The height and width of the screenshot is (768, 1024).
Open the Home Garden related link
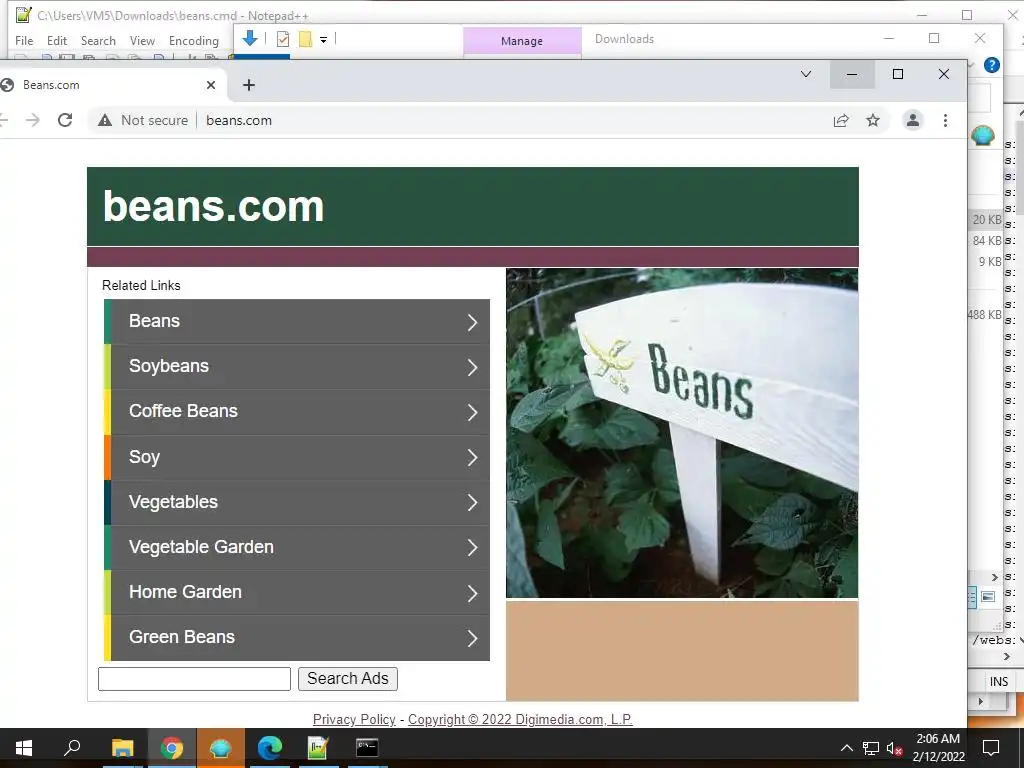(x=297, y=592)
